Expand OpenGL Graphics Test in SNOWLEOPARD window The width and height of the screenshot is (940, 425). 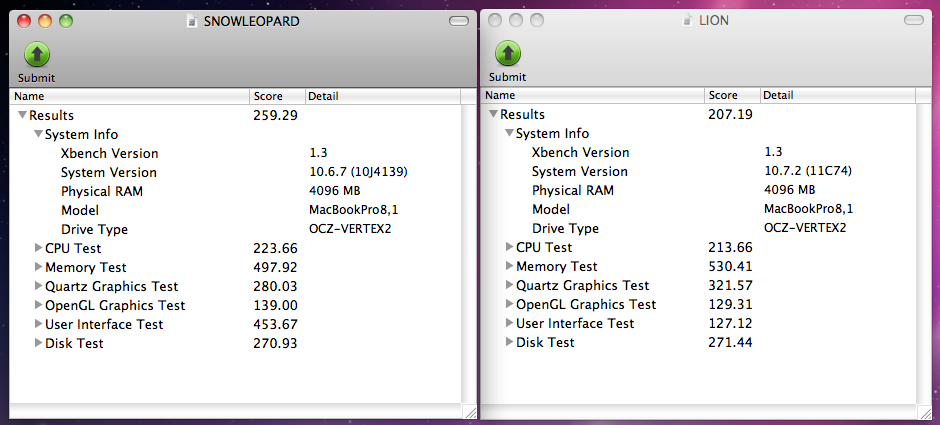pos(38,305)
